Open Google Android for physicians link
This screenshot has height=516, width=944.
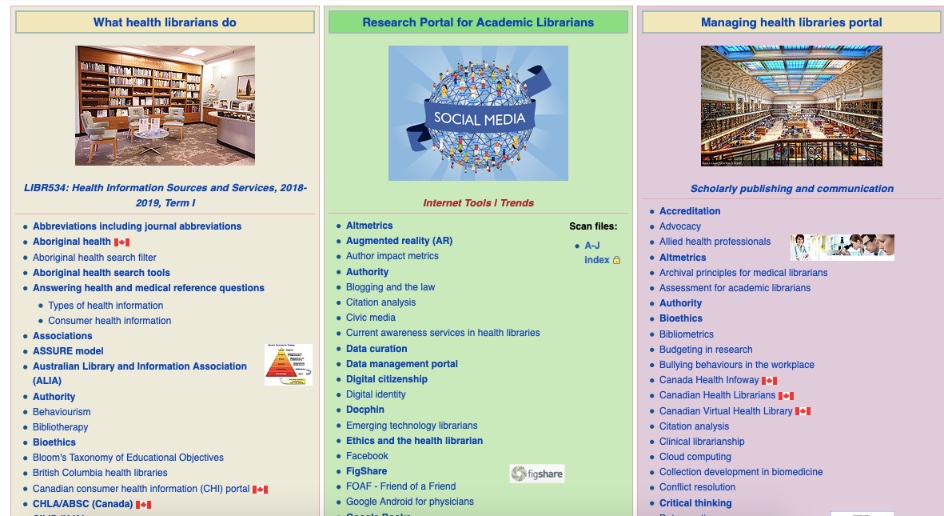click(409, 502)
